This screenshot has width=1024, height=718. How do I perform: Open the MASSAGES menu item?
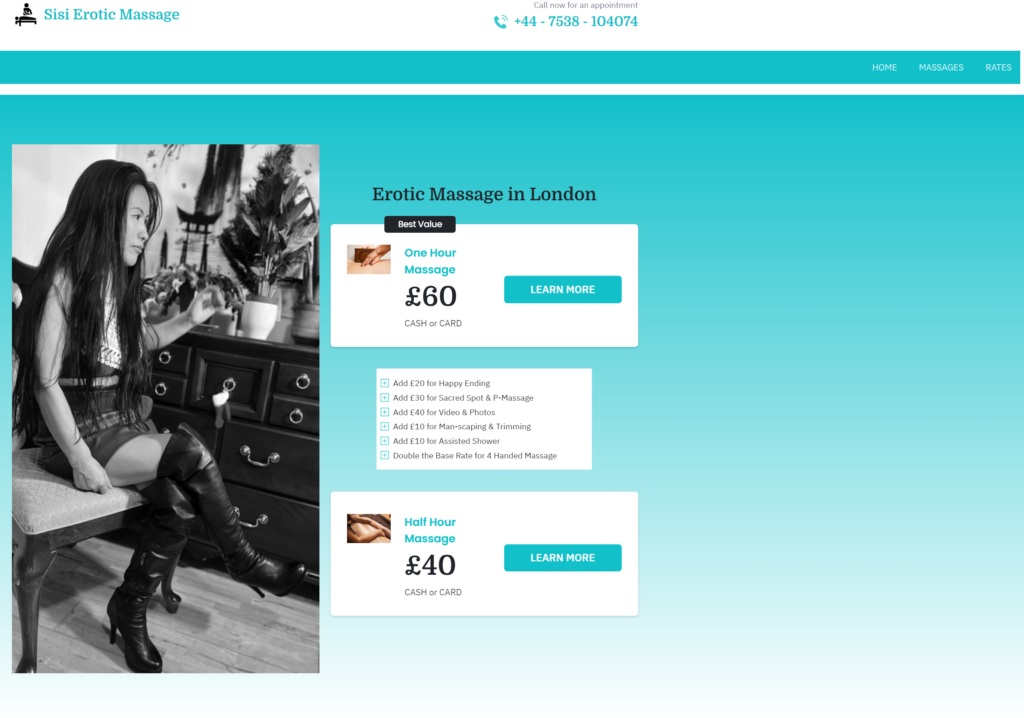[x=941, y=67]
